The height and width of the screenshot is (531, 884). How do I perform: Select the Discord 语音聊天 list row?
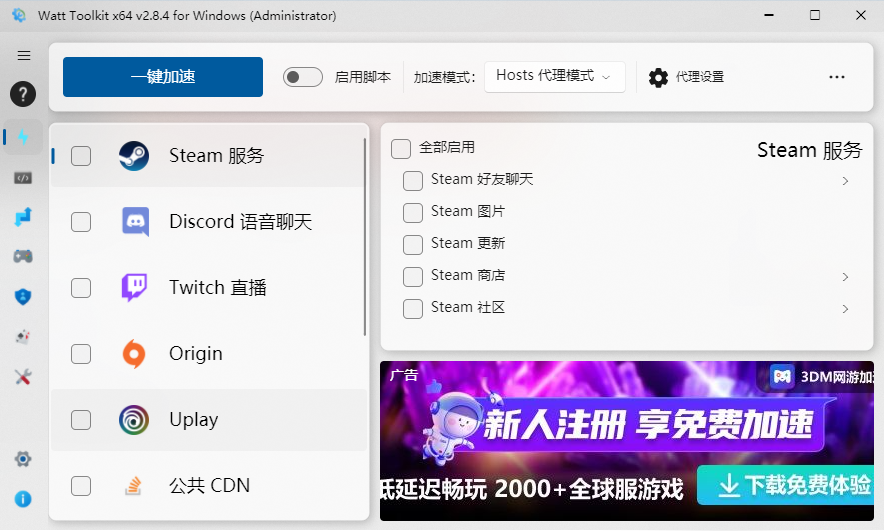[x=208, y=222]
